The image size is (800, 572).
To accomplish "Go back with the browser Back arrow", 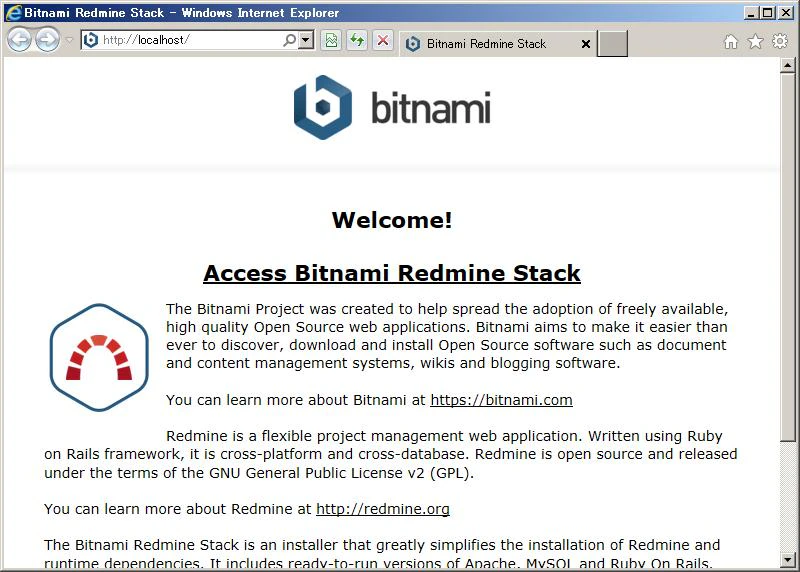I will tap(19, 40).
